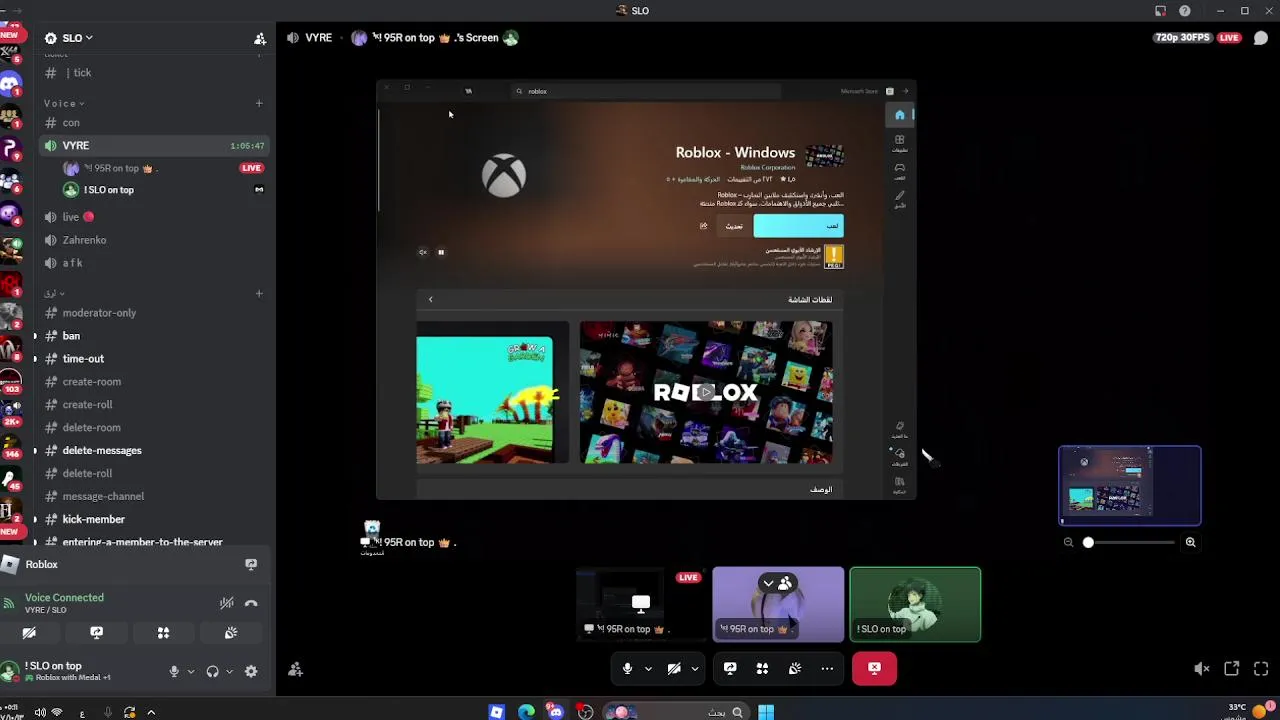This screenshot has height=720, width=1280.
Task: Toggle stream audio mute speaker icon
Action: [1202, 669]
